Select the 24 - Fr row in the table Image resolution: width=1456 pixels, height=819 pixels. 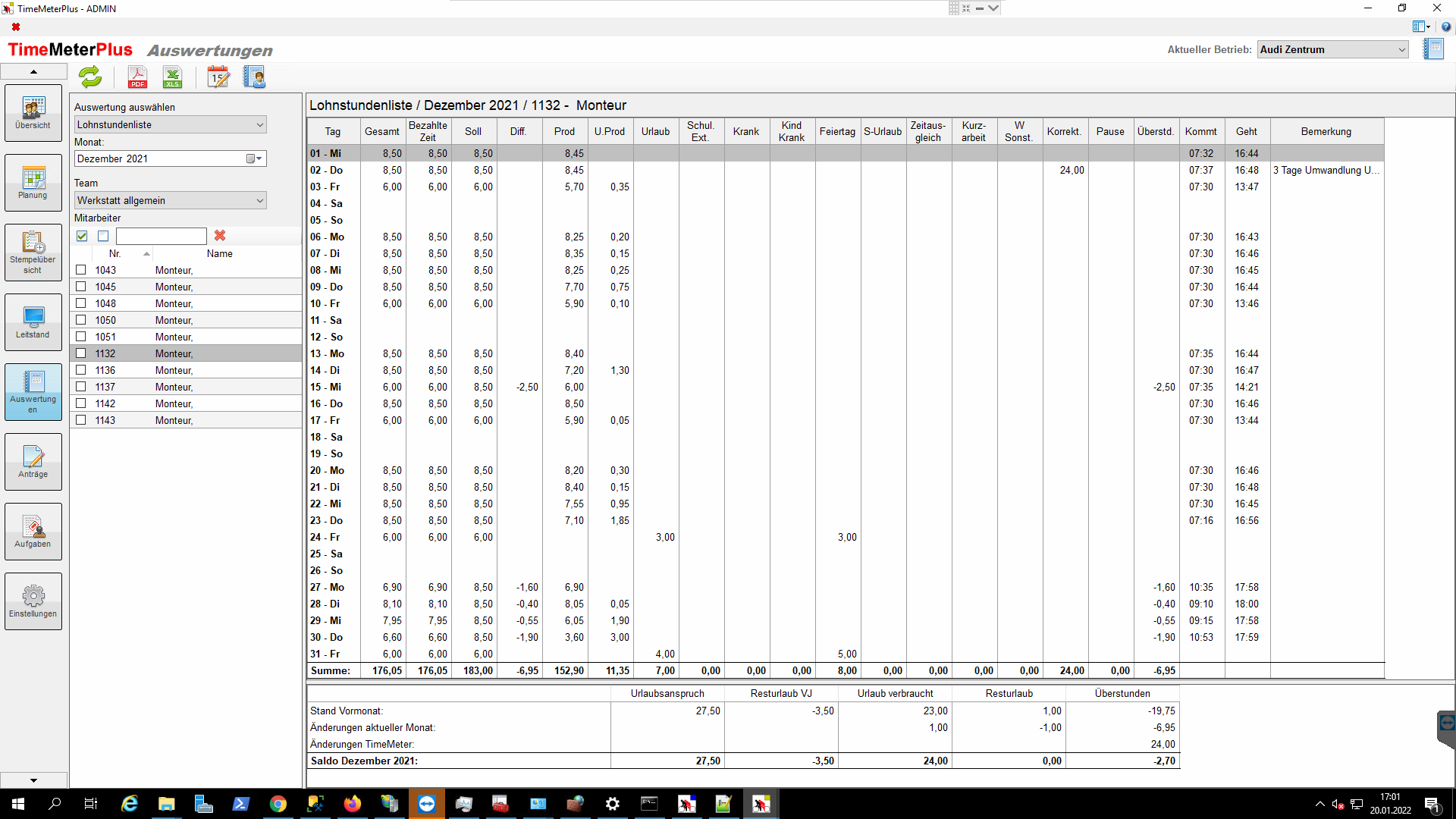click(x=846, y=537)
